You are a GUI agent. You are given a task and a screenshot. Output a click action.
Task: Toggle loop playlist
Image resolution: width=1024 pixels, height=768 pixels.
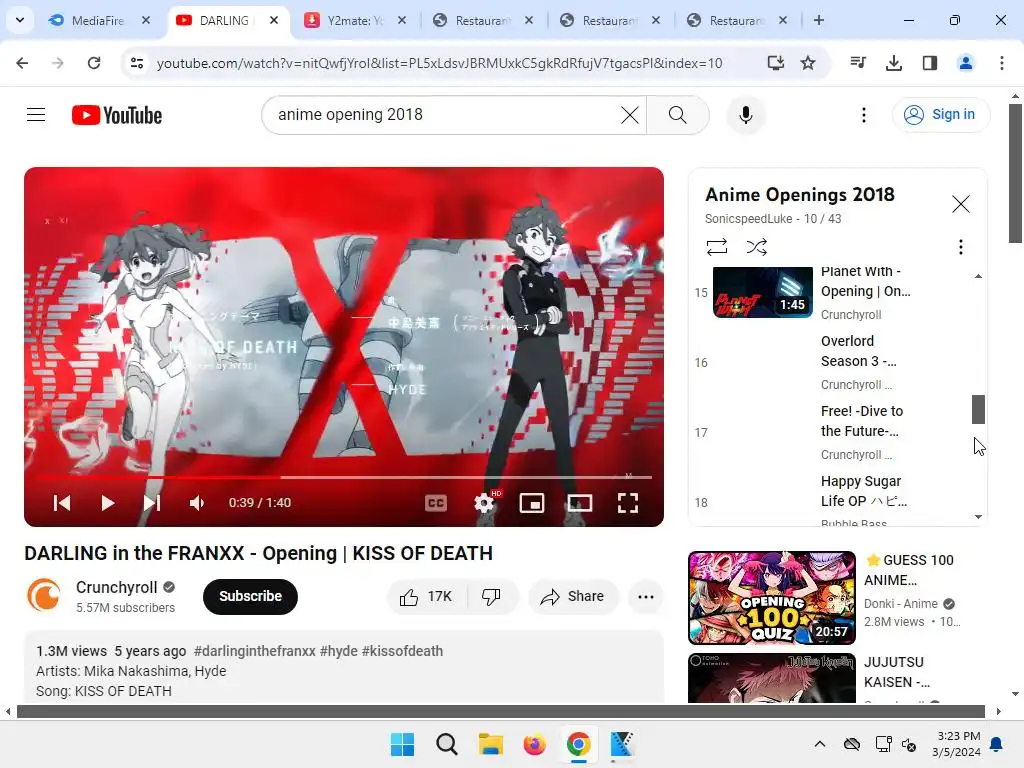(x=716, y=247)
